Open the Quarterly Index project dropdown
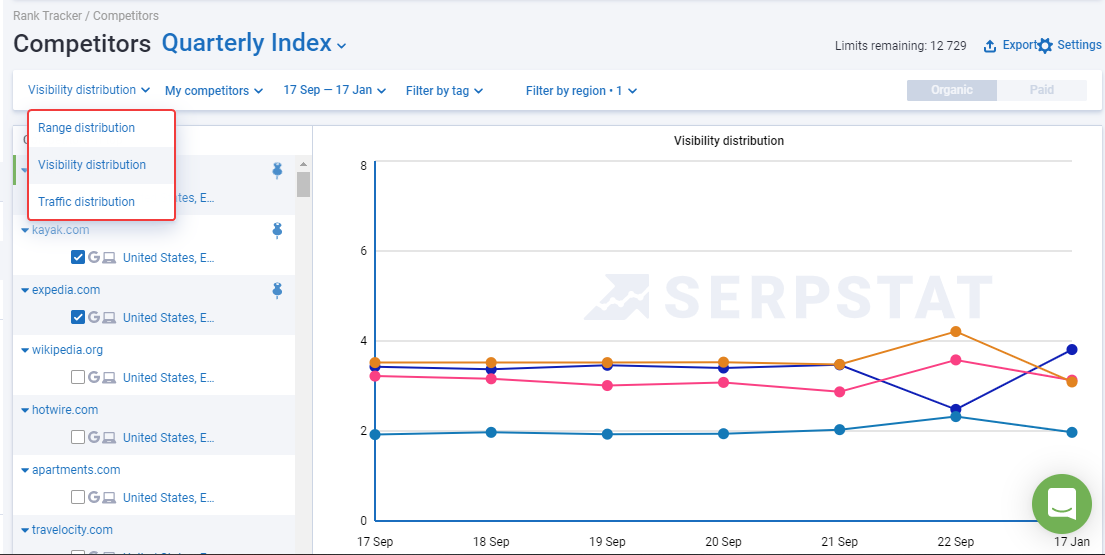Viewport: 1105px width, 555px height. tap(254, 44)
